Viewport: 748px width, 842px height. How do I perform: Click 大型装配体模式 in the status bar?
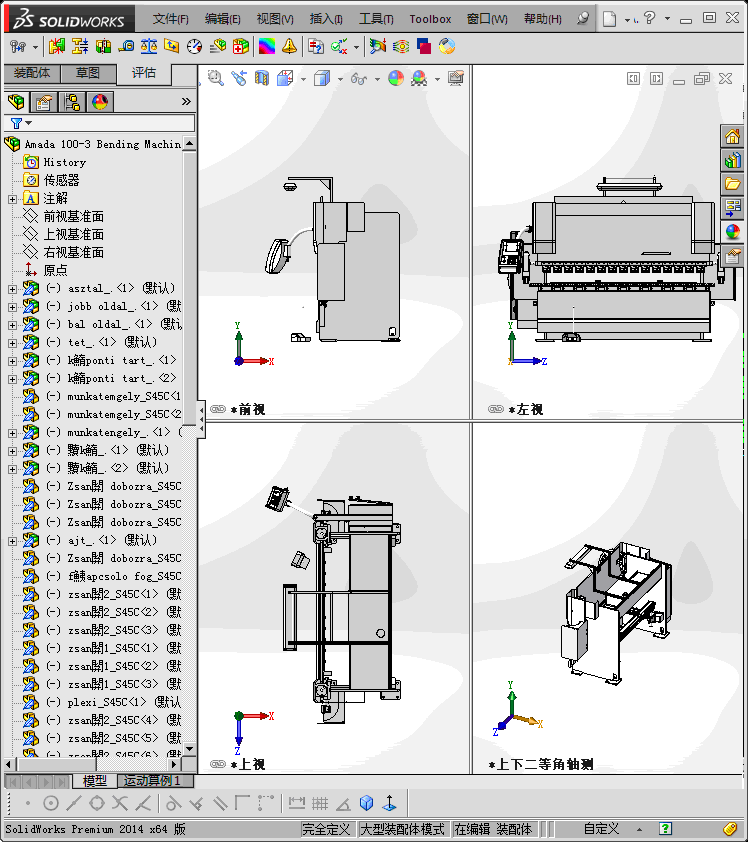pos(403,829)
